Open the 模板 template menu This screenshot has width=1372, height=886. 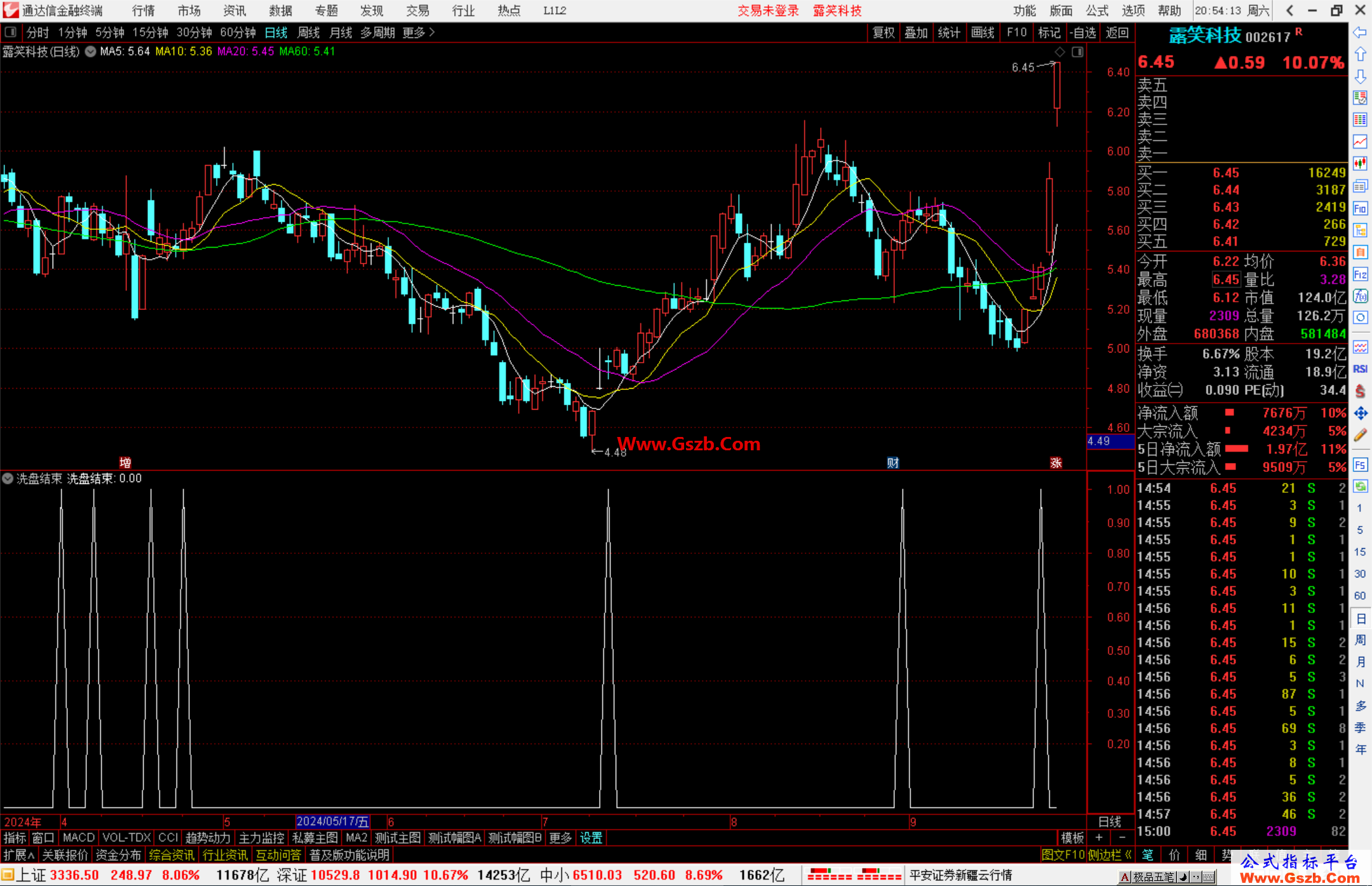tap(1072, 838)
